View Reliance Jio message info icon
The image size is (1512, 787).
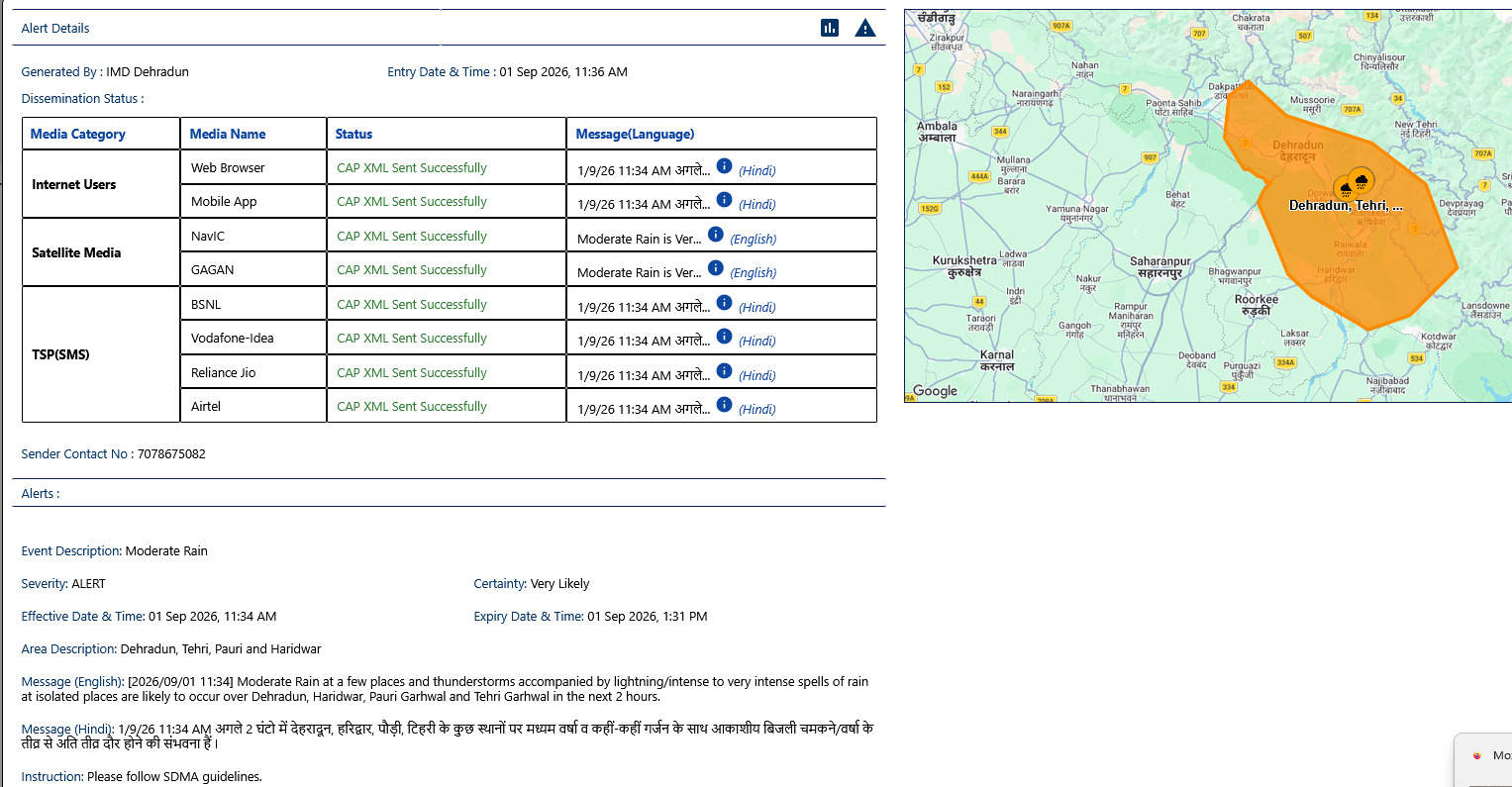[724, 371]
